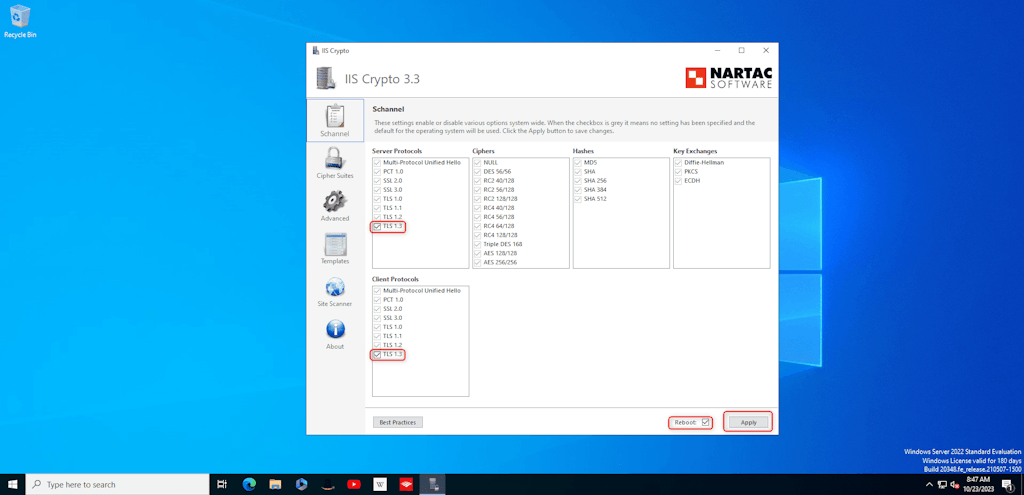Toggle RC4 64/128 cipher checkbox
This screenshot has height=495, width=1024.
coord(477,226)
